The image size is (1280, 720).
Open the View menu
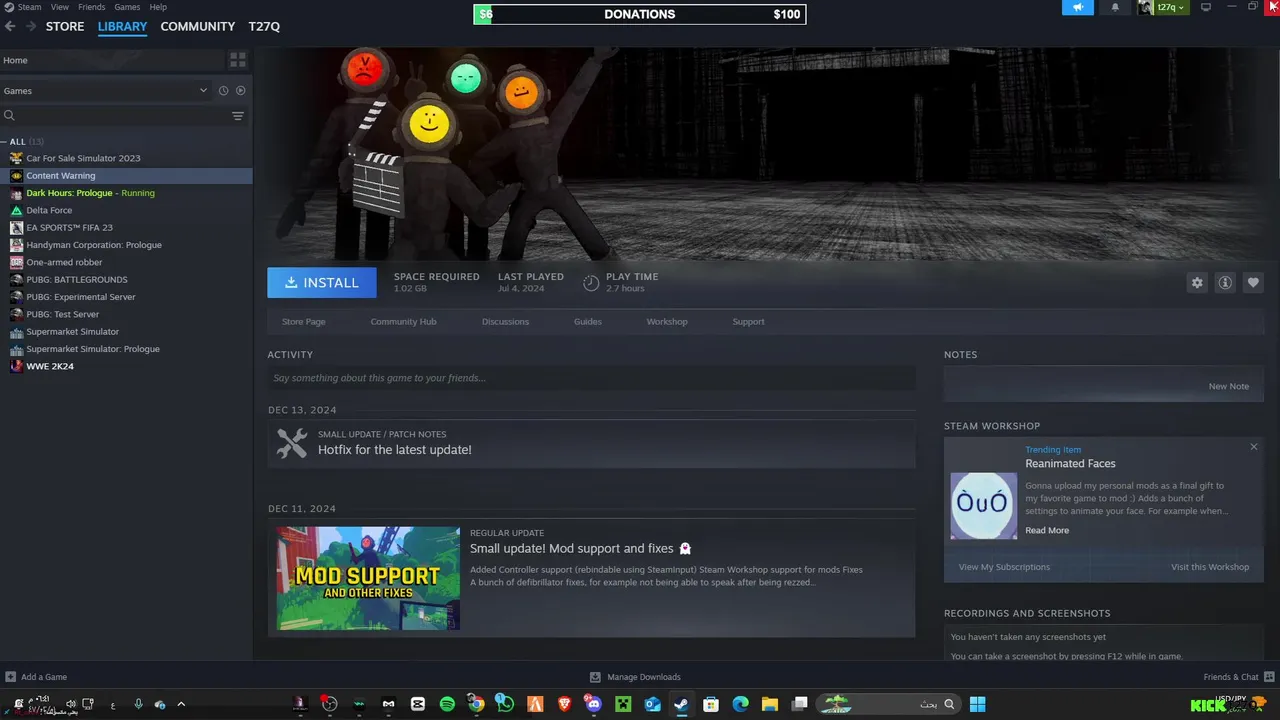point(60,7)
